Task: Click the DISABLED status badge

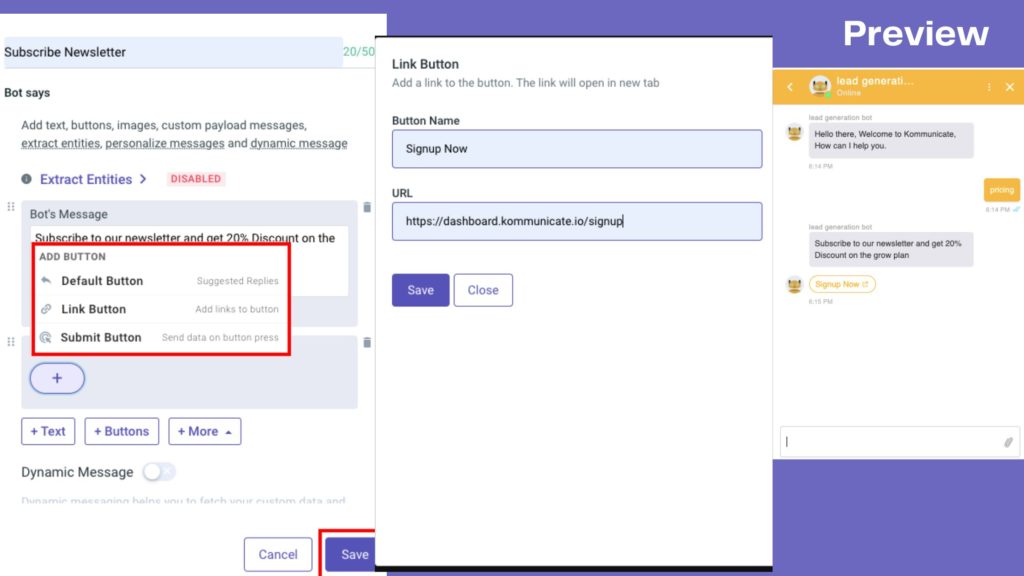Action: (x=196, y=179)
